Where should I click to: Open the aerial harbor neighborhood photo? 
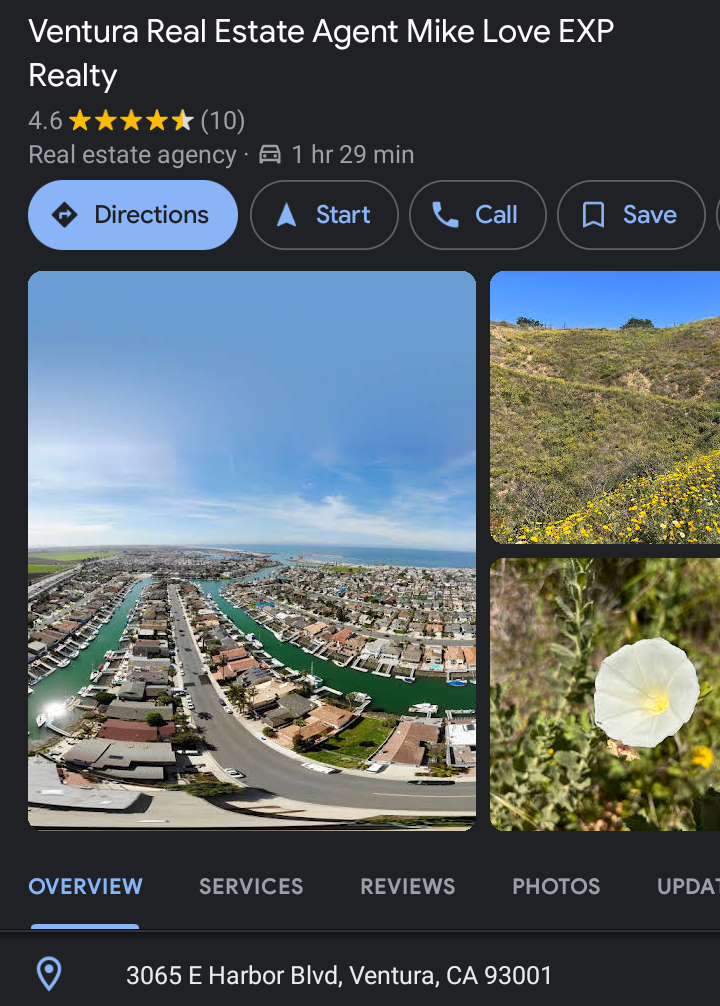(x=252, y=550)
